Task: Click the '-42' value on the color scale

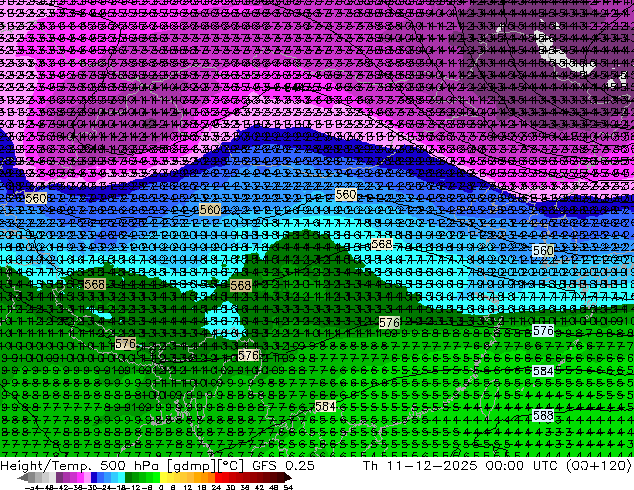Action: pos(63,487)
